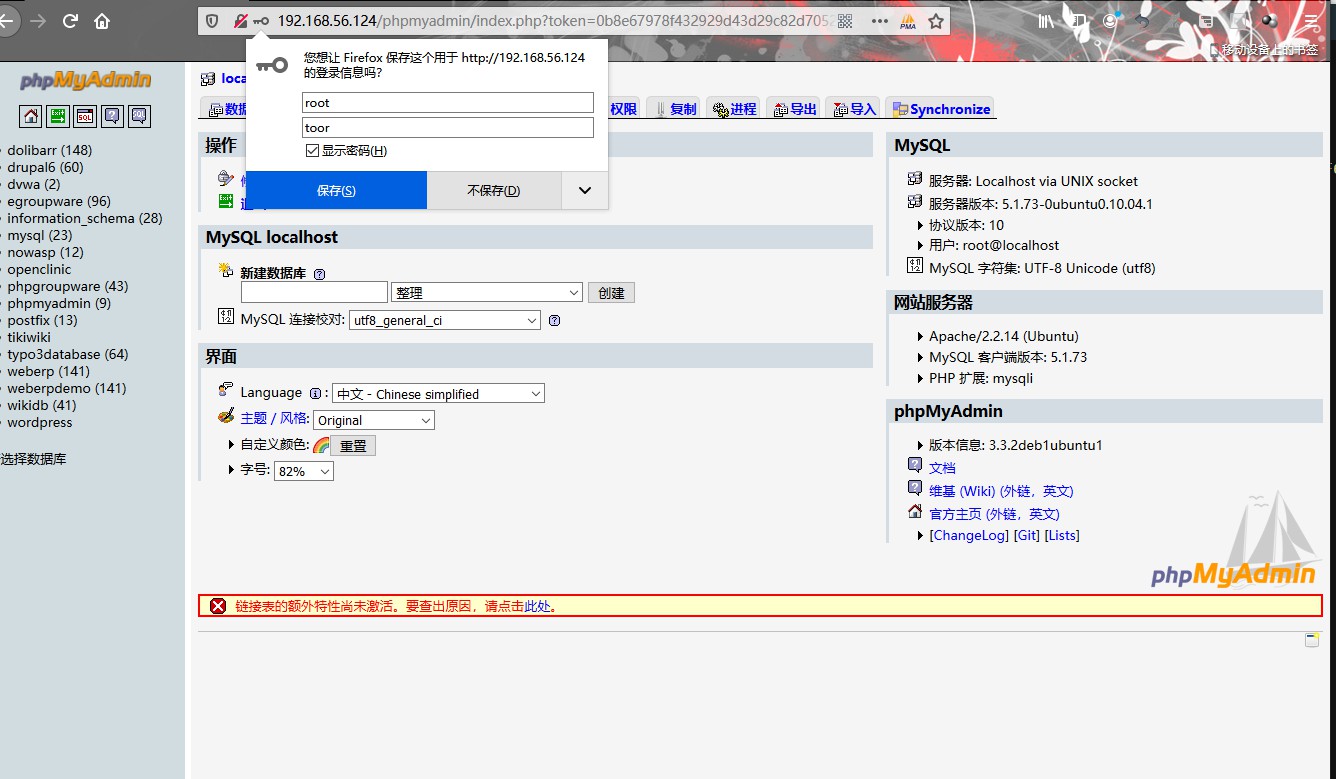Viewport: 1336px width, 779px height.
Task: Go to Firefox home page icon
Action: point(102,21)
